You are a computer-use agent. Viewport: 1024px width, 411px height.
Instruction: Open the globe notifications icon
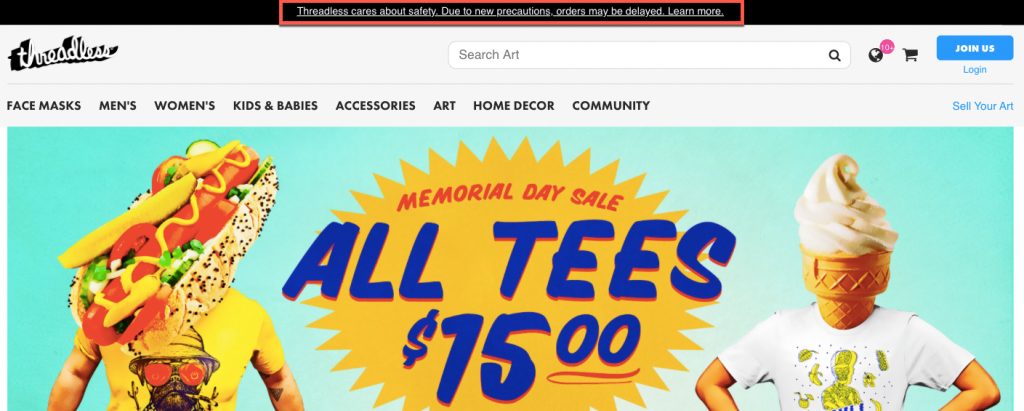[876, 56]
